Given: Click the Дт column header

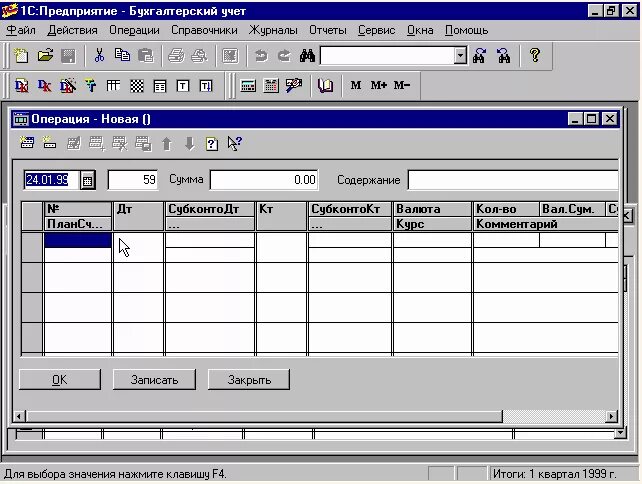Looking at the screenshot, I should [x=138, y=216].
